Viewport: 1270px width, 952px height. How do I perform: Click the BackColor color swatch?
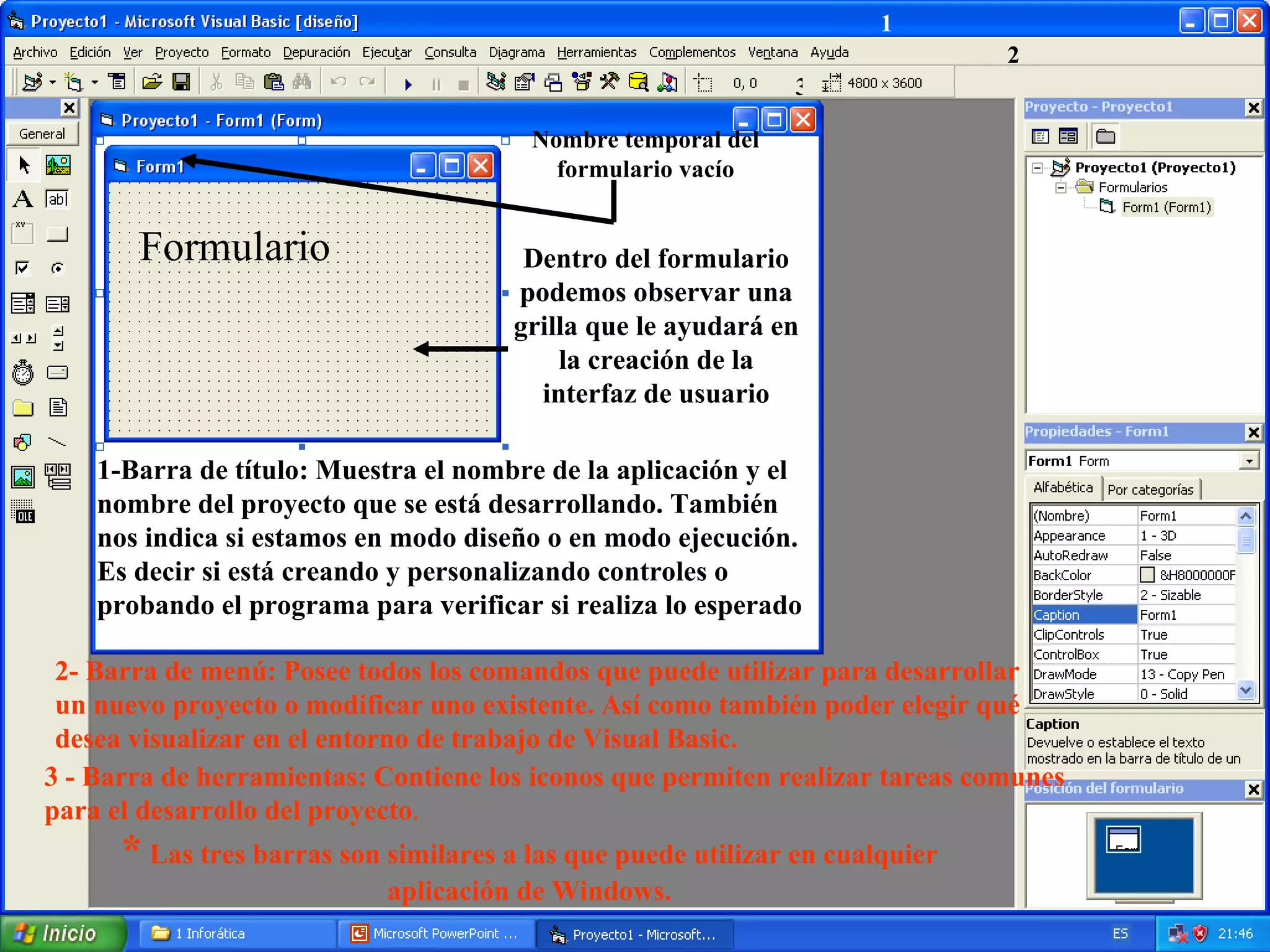1147,575
